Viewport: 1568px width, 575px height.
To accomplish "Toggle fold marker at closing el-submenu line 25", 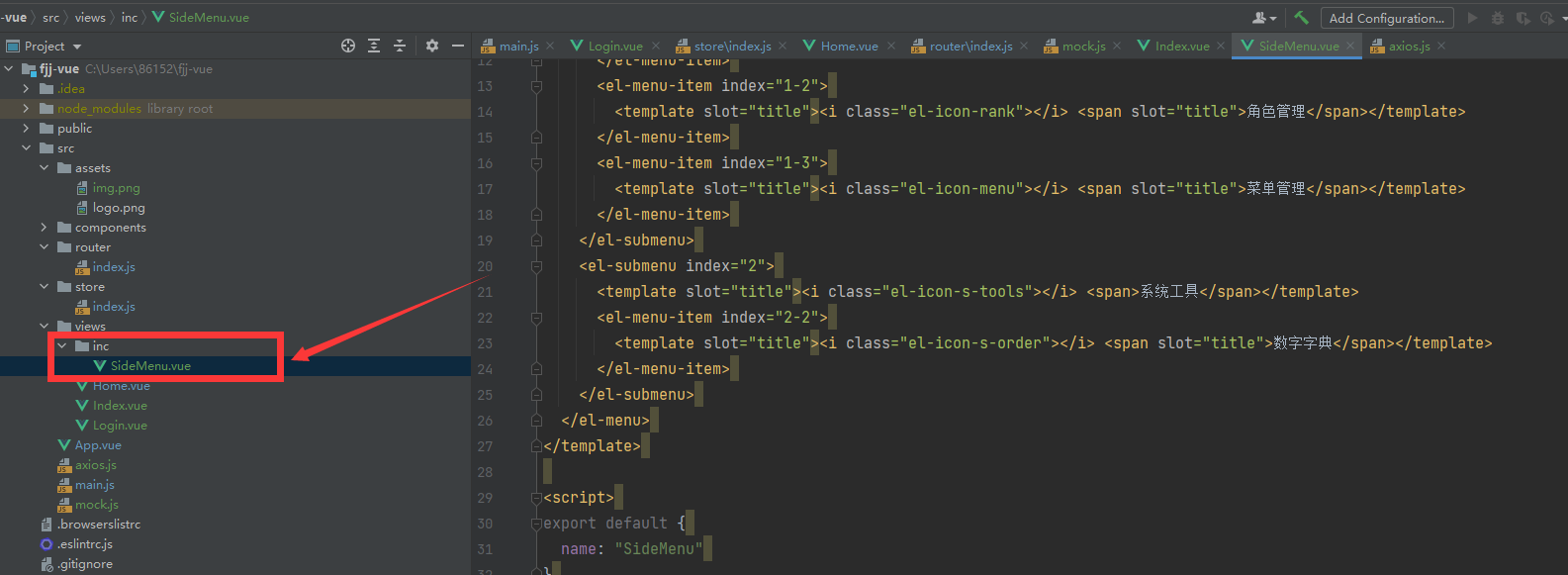I will pyautogui.click(x=536, y=395).
